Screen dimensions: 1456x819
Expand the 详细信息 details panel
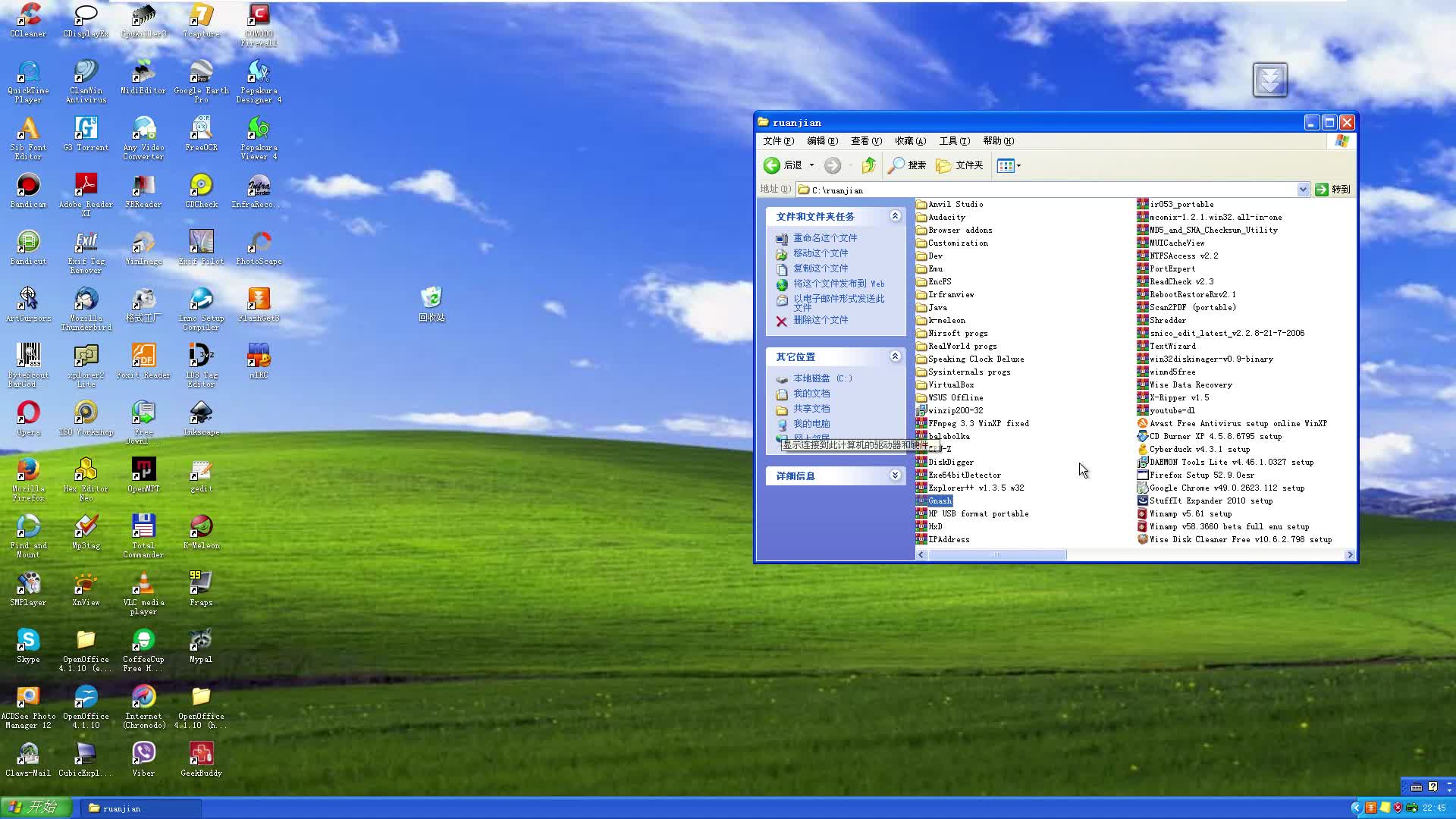(895, 475)
